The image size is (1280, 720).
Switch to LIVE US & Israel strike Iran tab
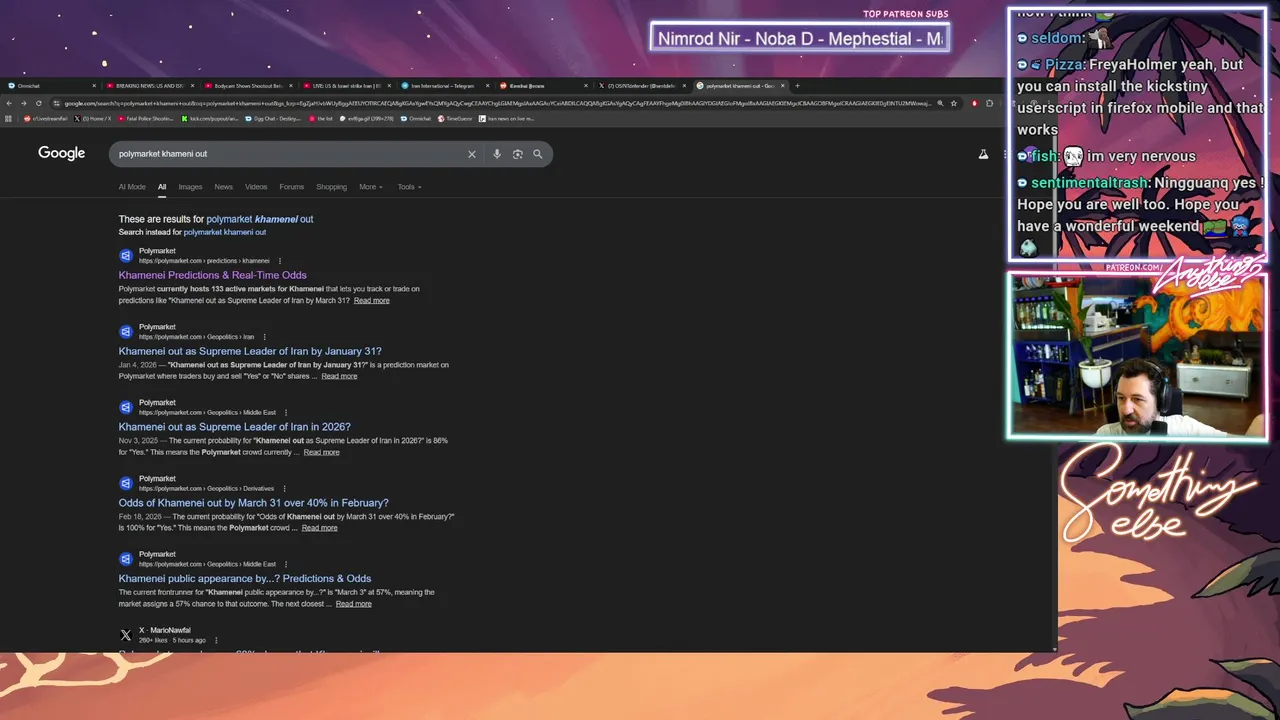tap(345, 86)
